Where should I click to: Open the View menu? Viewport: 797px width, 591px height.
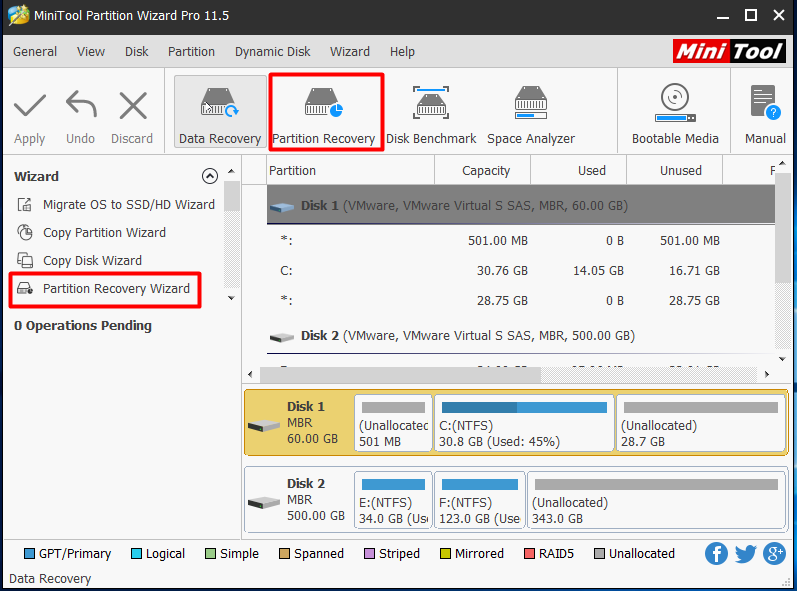point(91,52)
